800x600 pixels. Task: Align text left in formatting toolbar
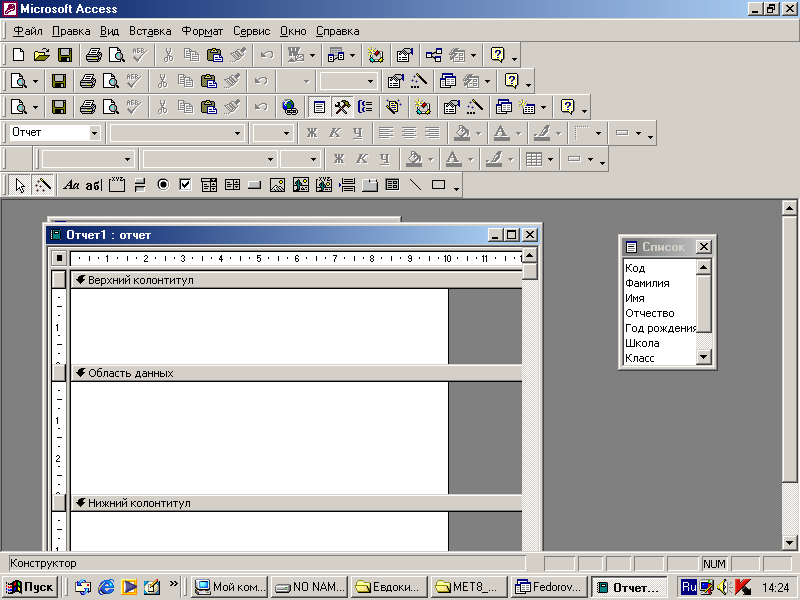[x=386, y=133]
